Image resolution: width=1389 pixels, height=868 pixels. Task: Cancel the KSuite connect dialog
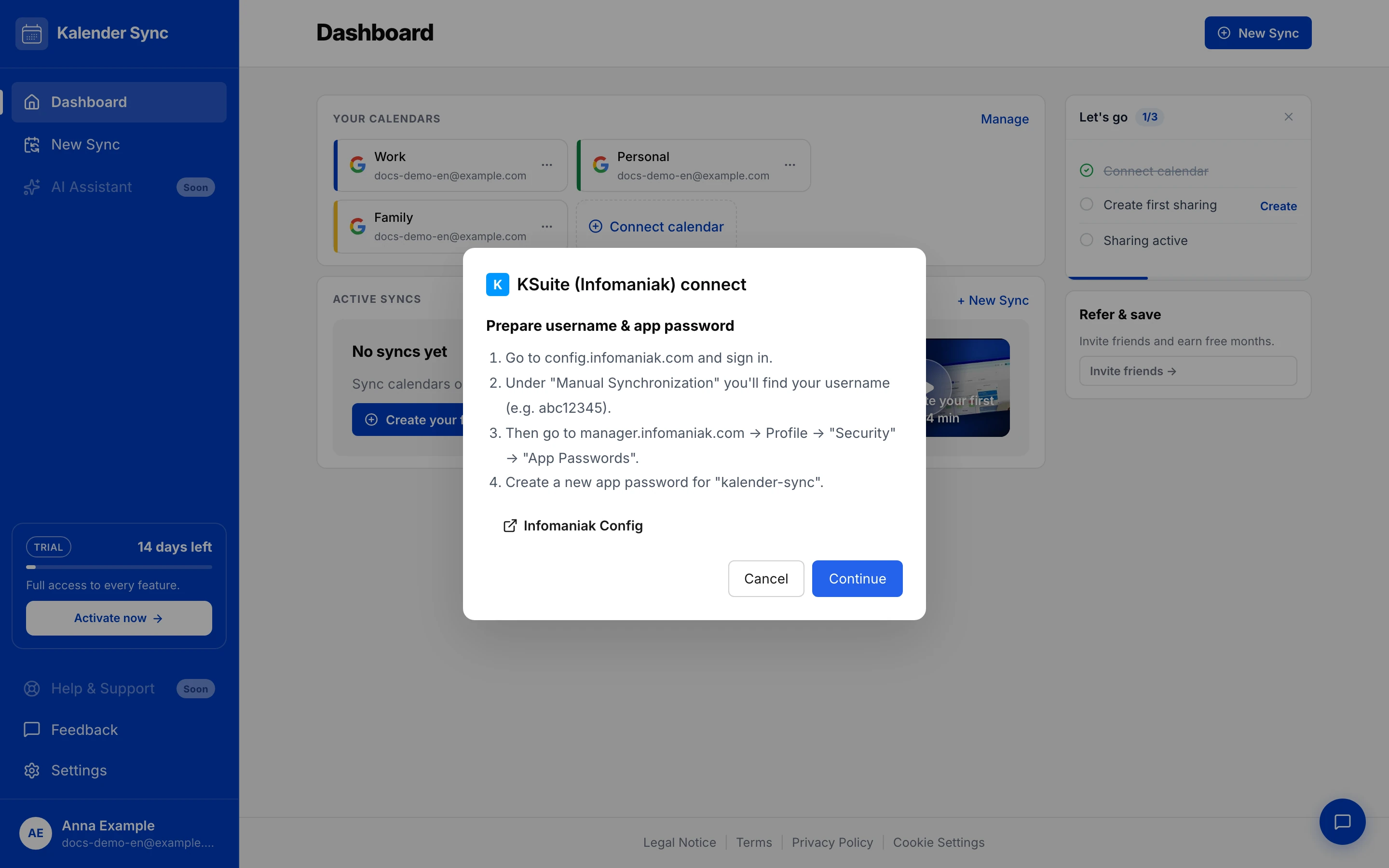(x=766, y=579)
